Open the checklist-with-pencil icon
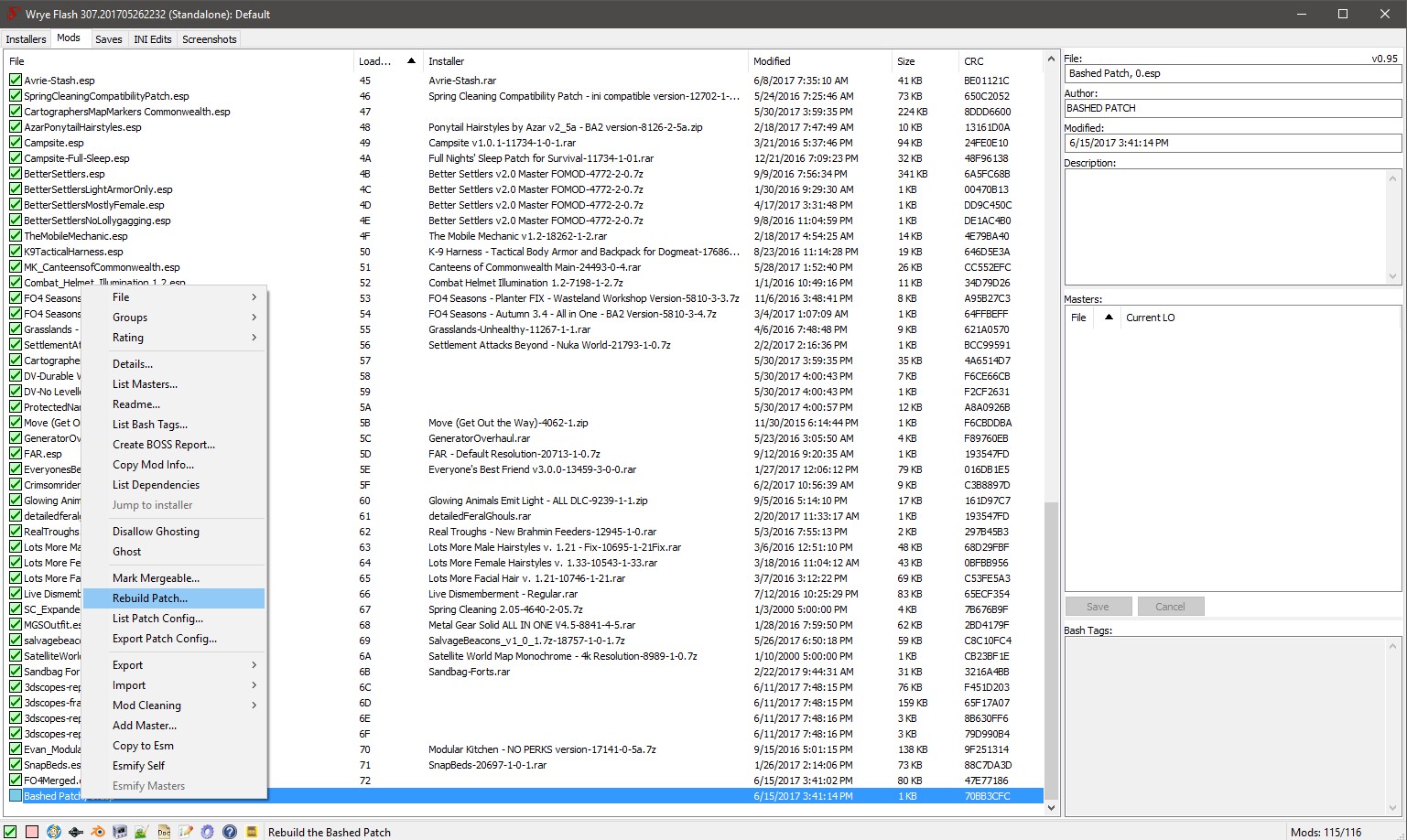The height and width of the screenshot is (840, 1407). (x=186, y=832)
